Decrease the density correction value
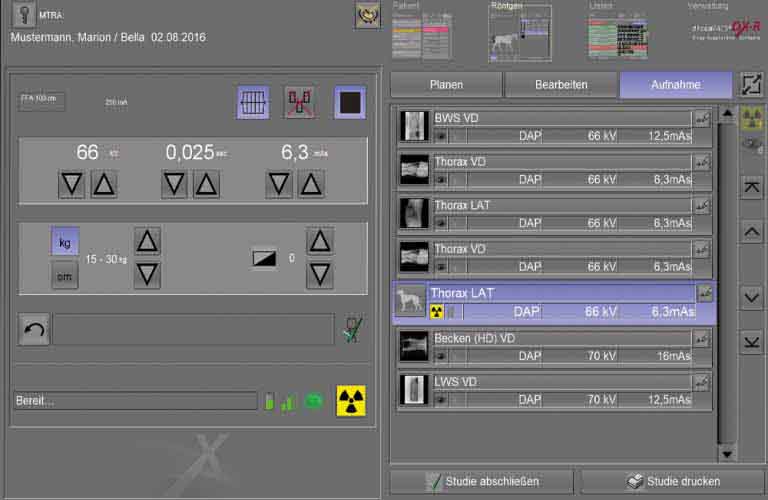 pos(320,274)
